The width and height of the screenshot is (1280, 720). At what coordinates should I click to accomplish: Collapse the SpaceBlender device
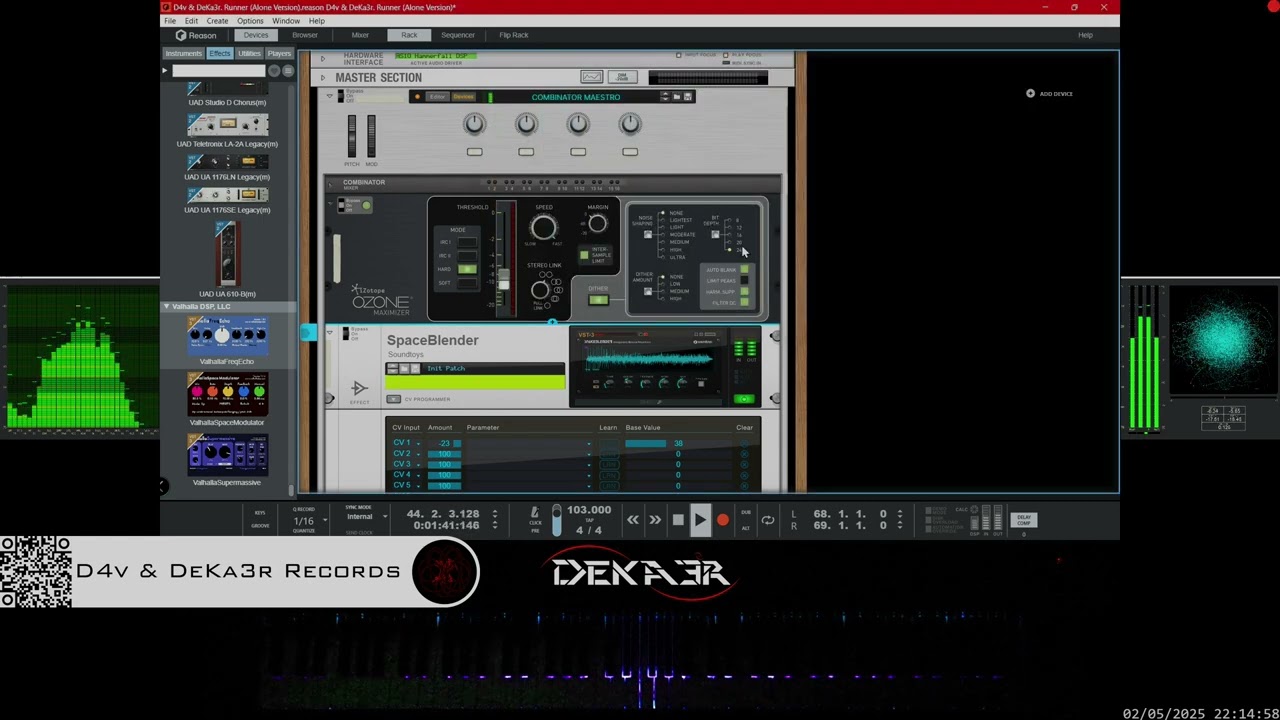point(330,331)
